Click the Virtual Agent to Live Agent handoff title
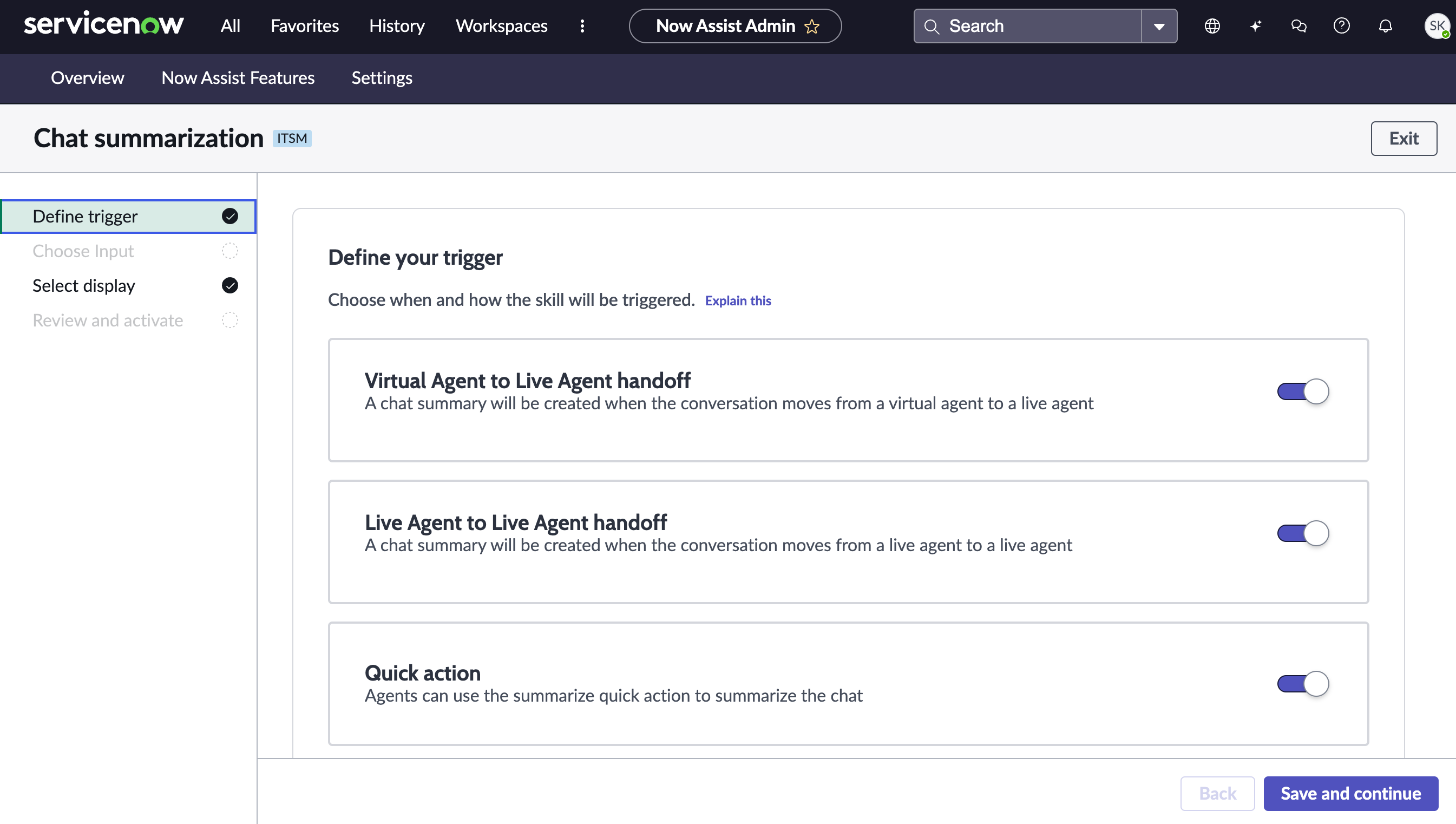 527,381
